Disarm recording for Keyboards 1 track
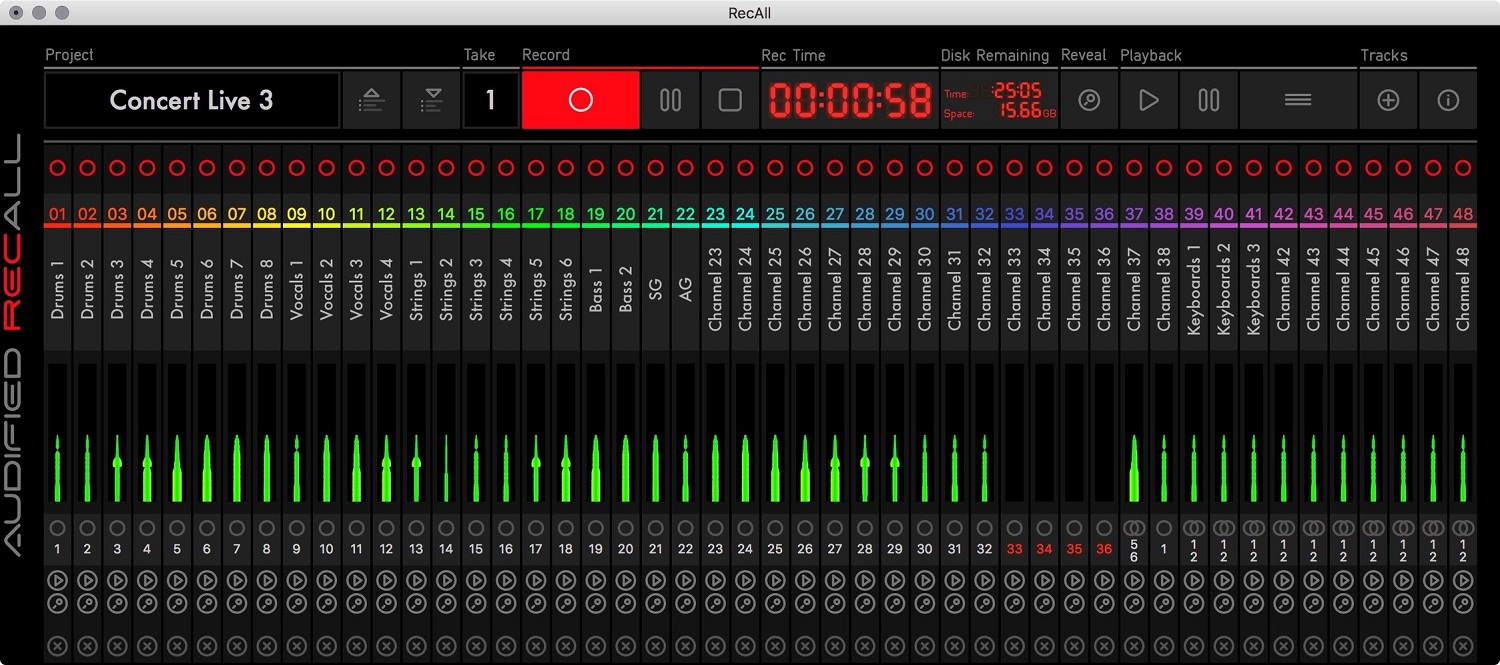 click(1194, 168)
